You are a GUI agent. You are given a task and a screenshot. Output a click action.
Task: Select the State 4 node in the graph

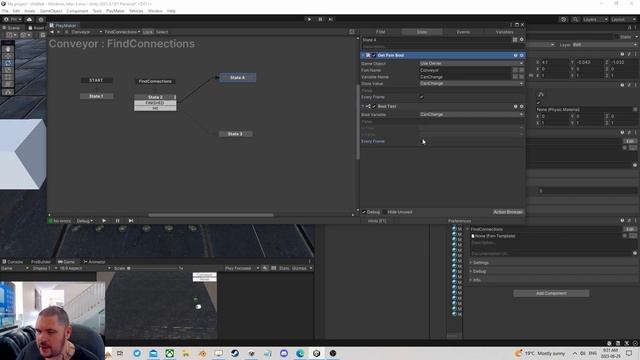[x=238, y=78]
